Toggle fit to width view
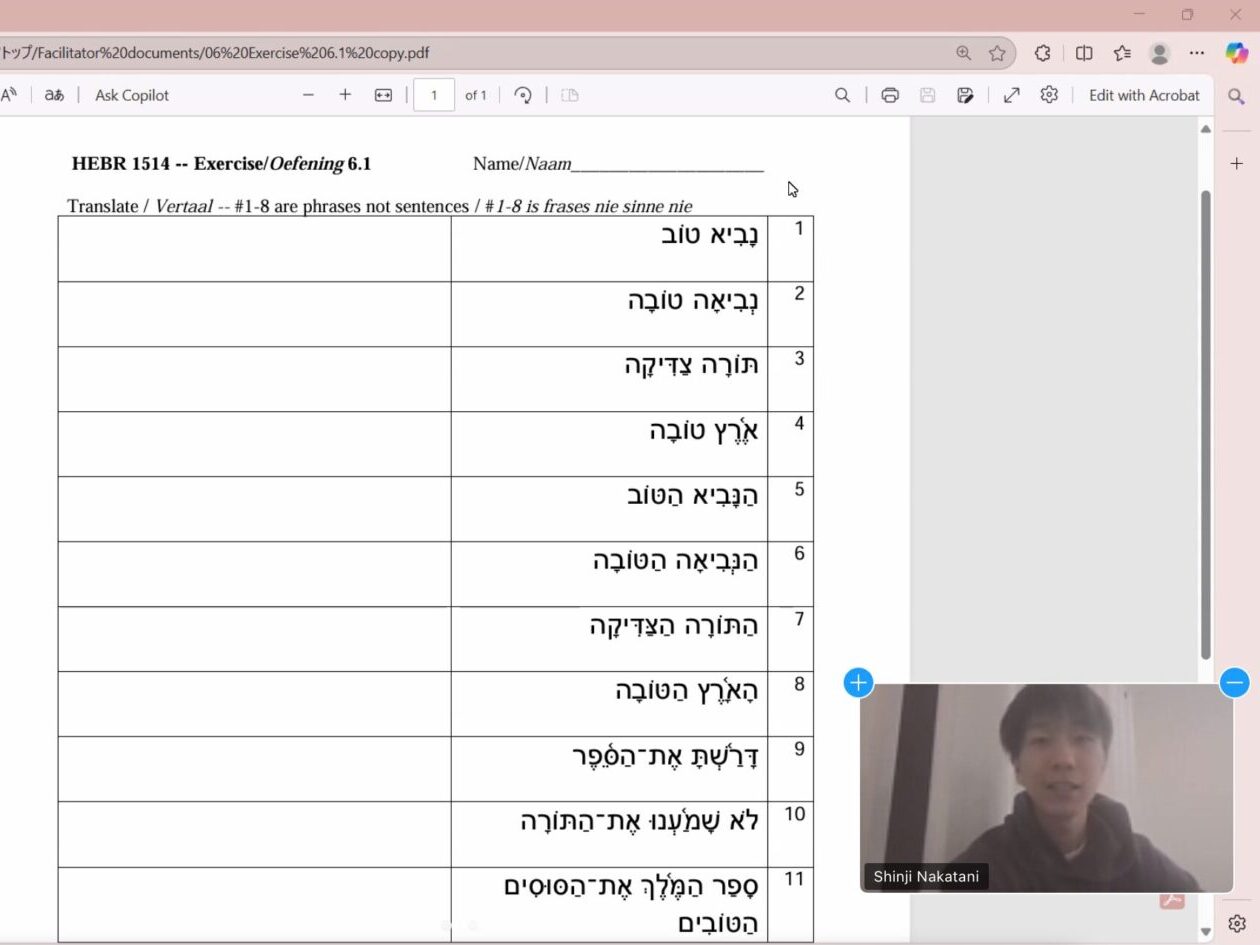The image size is (1260, 945). 383,95
